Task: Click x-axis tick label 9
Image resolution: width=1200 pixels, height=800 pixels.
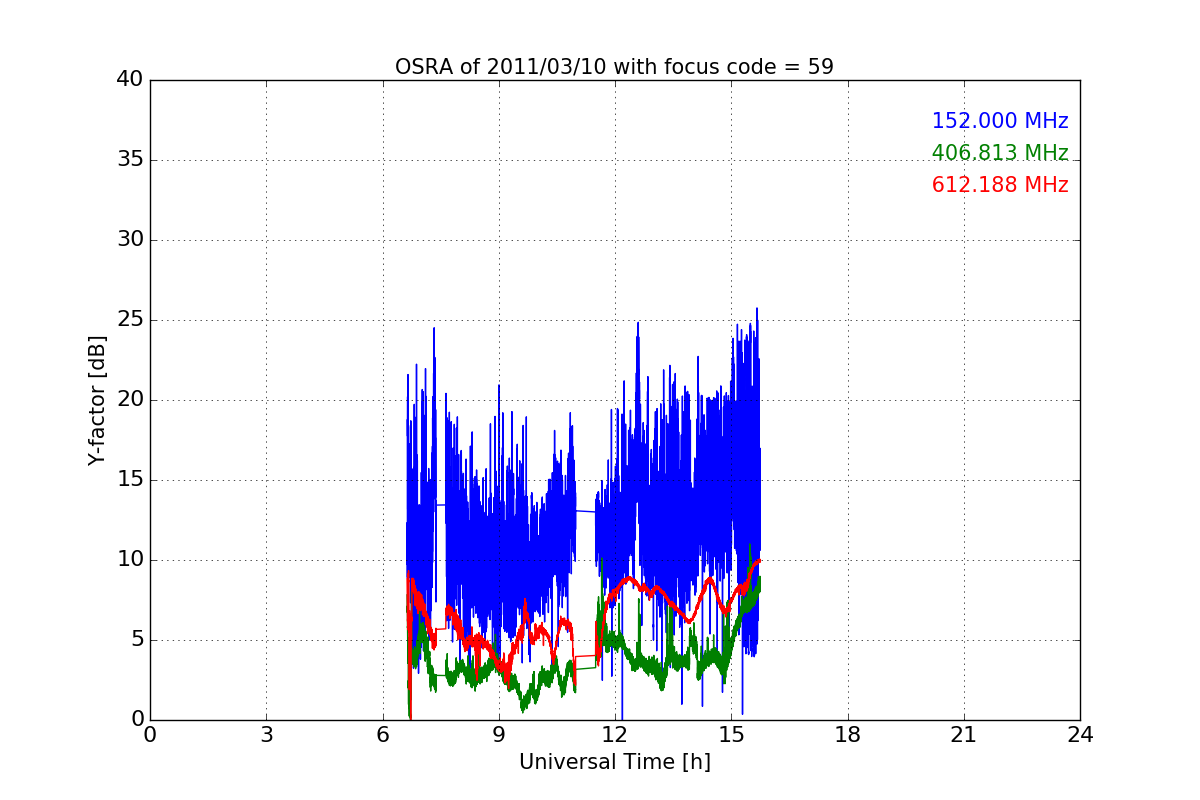Action: (499, 734)
